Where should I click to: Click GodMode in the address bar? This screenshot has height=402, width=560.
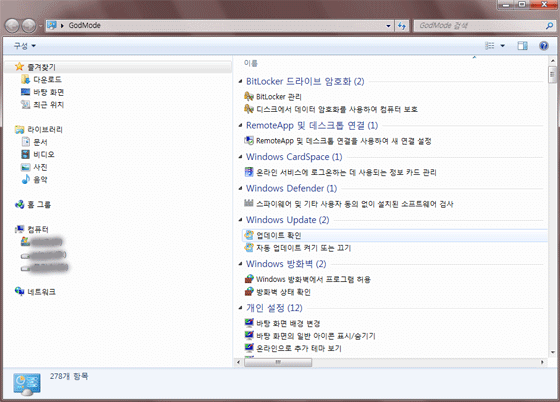point(84,25)
